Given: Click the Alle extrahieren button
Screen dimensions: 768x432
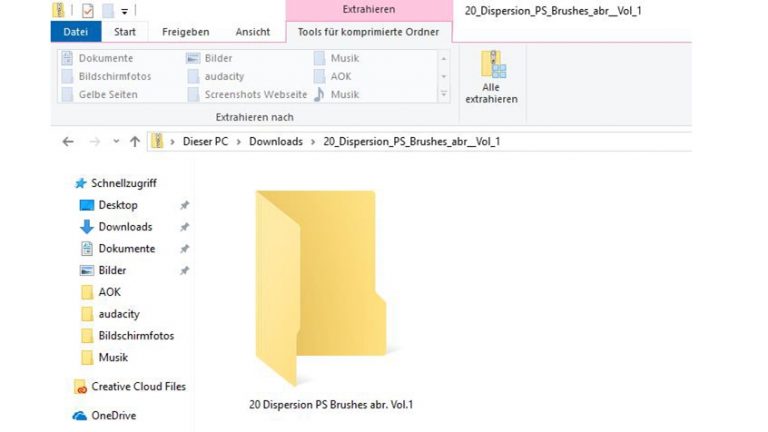Looking at the screenshot, I should (491, 77).
